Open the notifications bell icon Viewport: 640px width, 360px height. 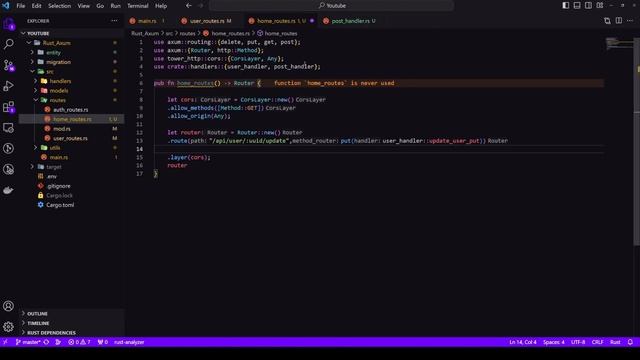pos(630,342)
